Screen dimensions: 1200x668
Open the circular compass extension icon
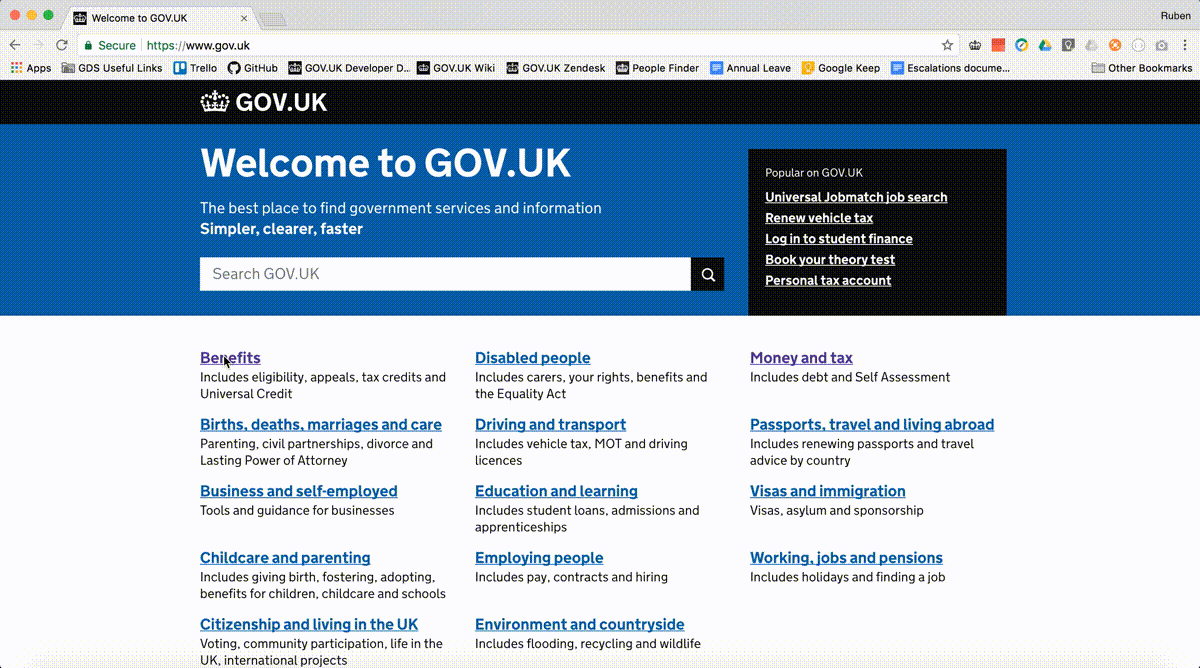click(1021, 45)
